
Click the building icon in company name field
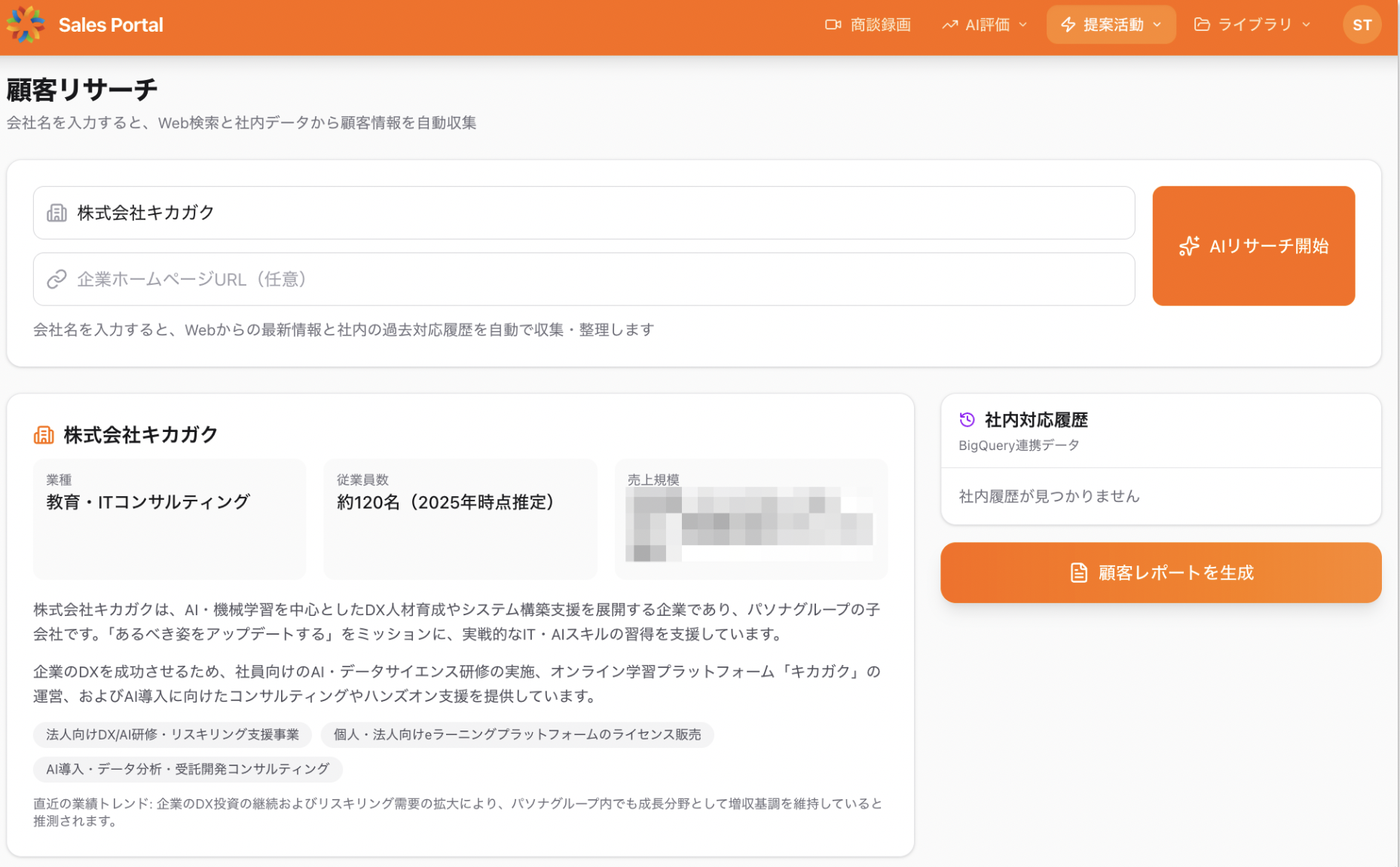pos(57,213)
